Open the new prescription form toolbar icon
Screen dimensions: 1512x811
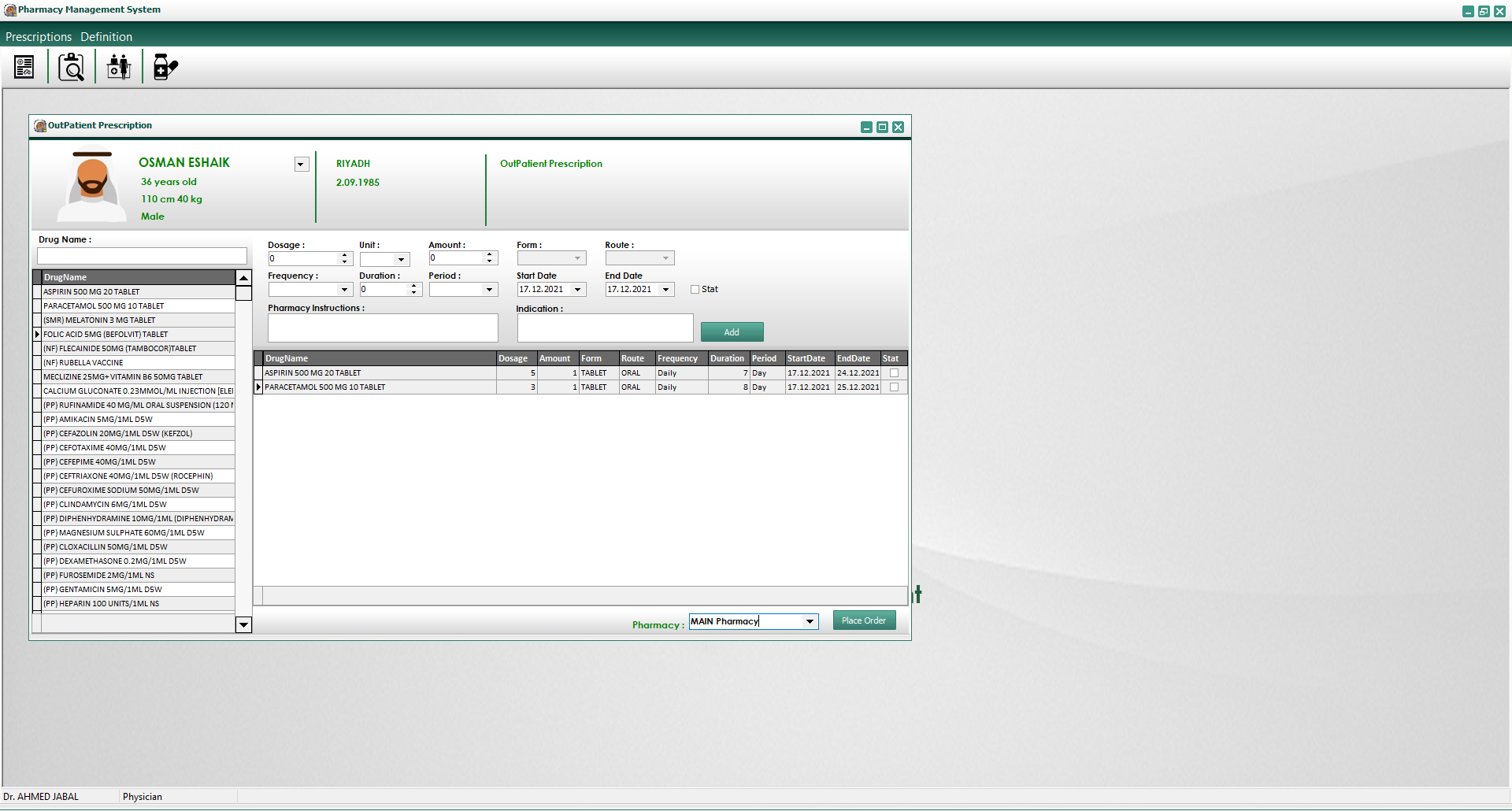24,66
